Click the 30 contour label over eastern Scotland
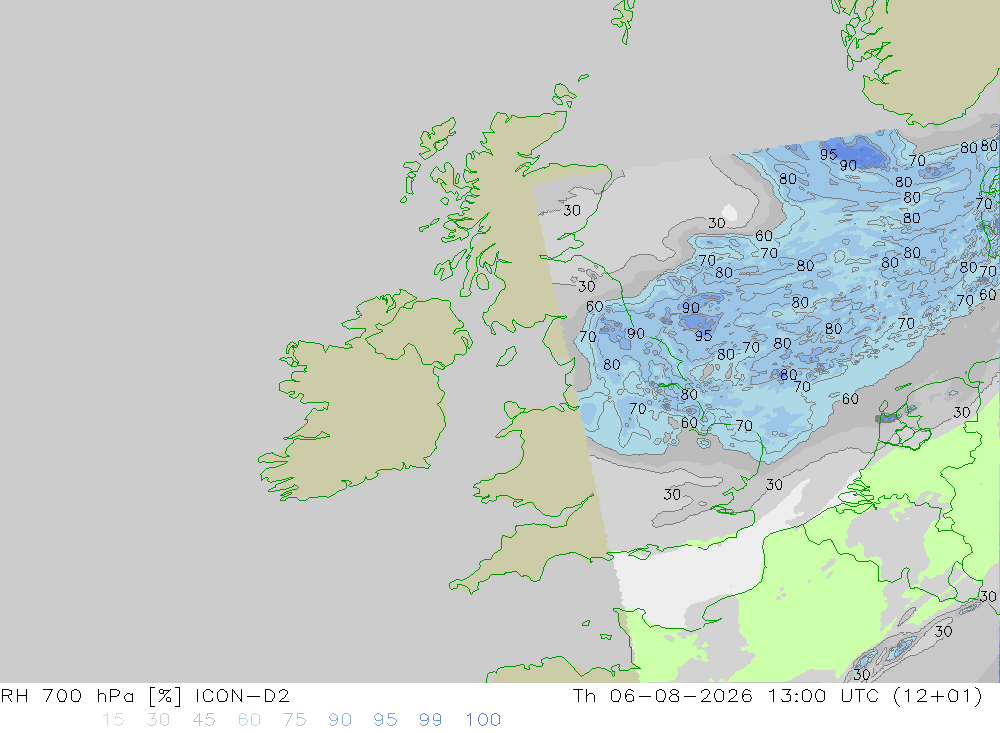This screenshot has width=1000, height=733. pyautogui.click(x=572, y=210)
